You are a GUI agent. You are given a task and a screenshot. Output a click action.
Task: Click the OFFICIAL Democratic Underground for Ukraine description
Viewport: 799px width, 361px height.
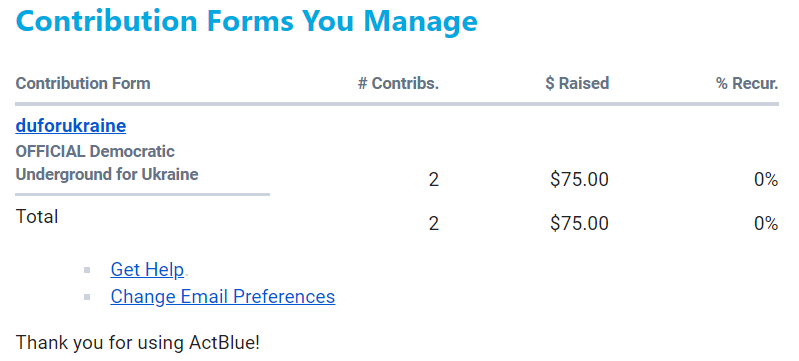click(107, 163)
